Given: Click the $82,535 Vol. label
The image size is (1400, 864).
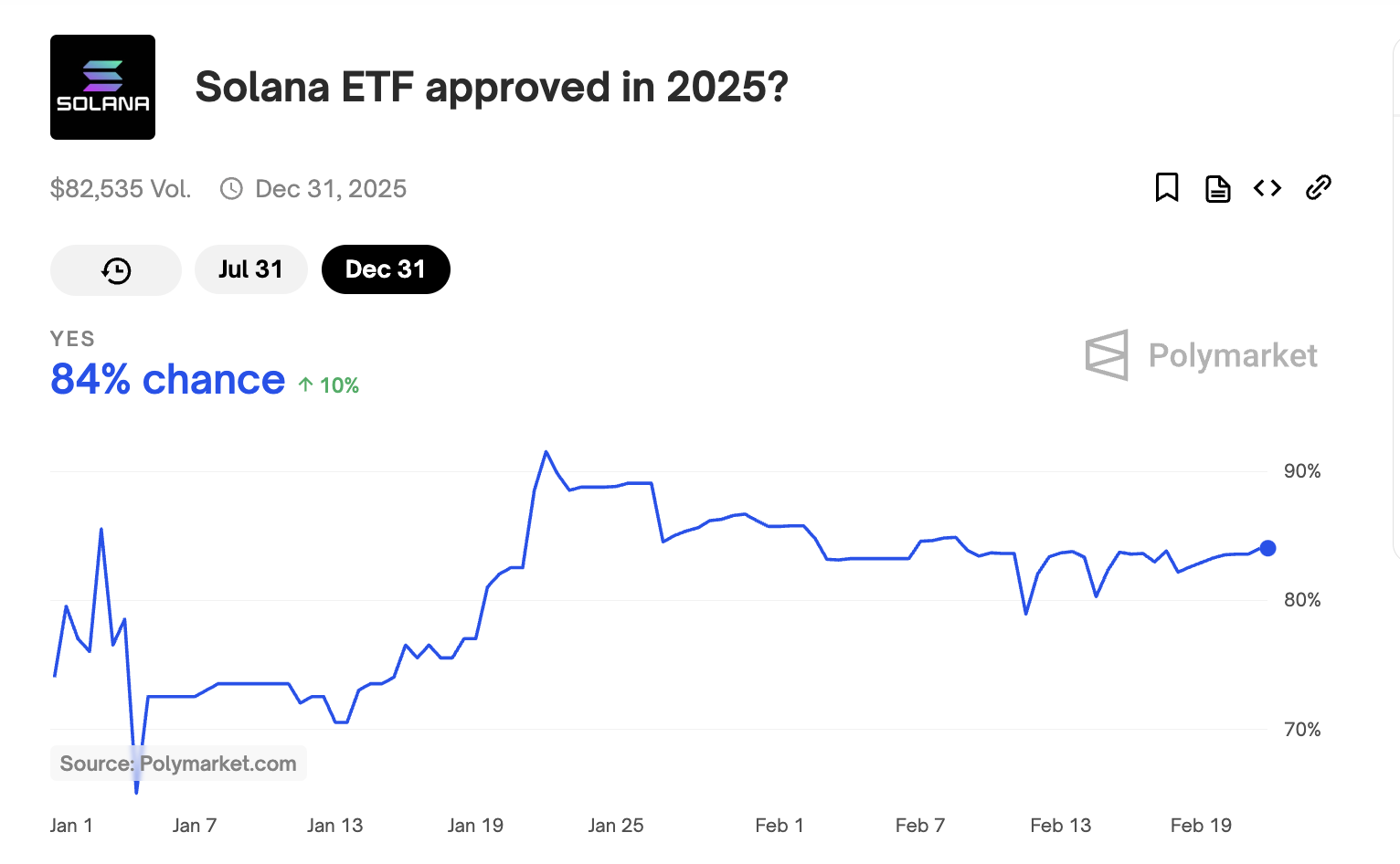Looking at the screenshot, I should [x=121, y=189].
